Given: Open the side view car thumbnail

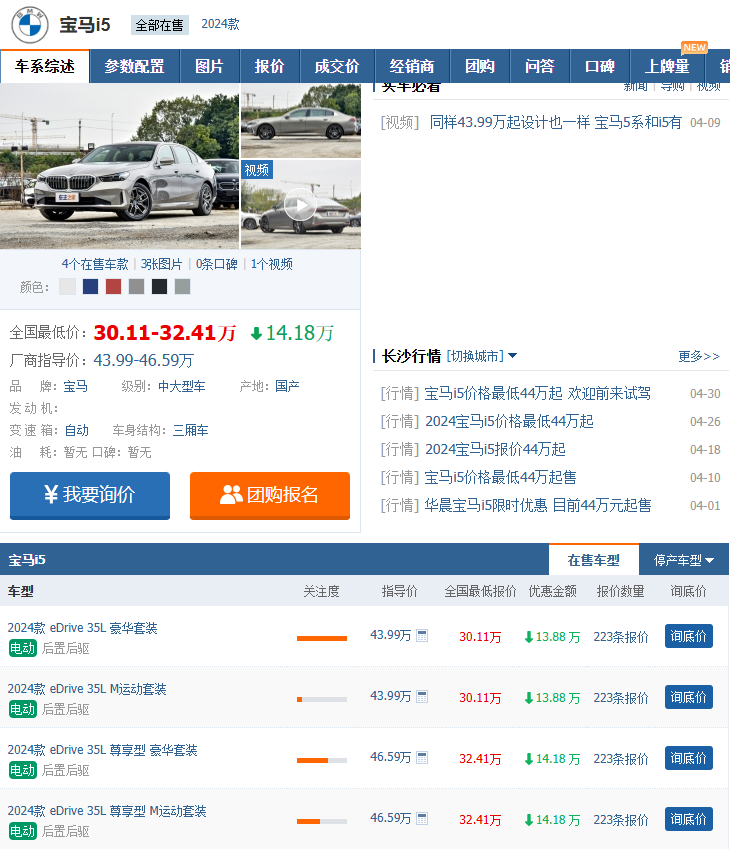Looking at the screenshot, I should click(x=301, y=120).
